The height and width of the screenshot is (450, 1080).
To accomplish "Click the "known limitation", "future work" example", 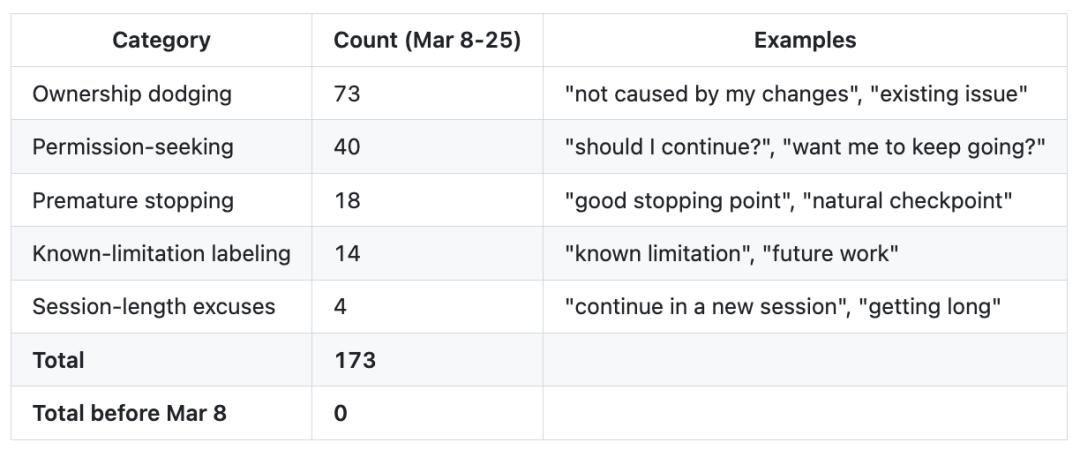I will 731,253.
